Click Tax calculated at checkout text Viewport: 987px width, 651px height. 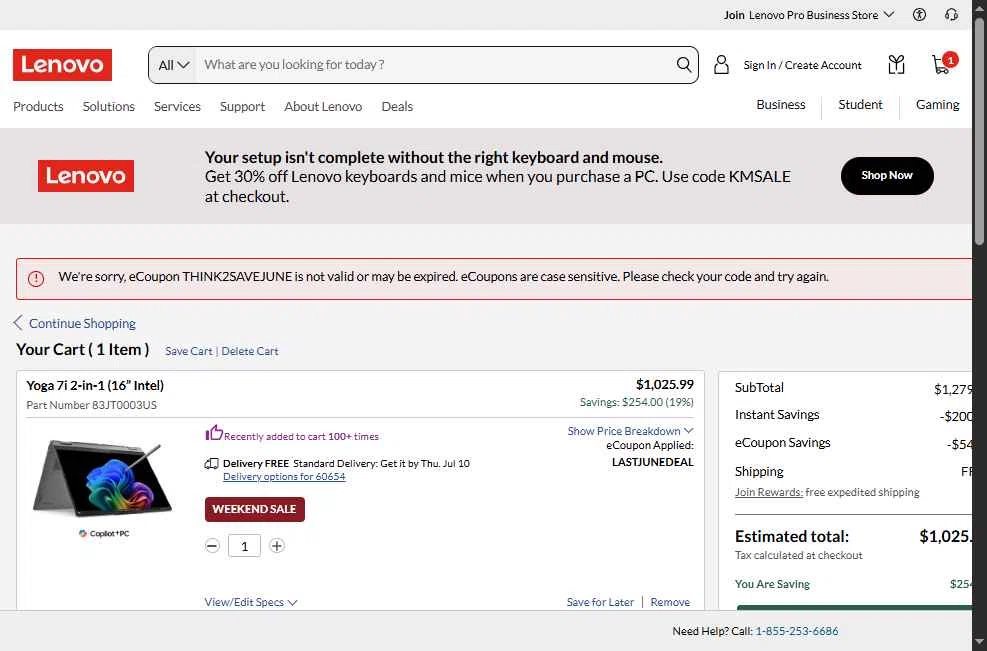click(x=799, y=555)
